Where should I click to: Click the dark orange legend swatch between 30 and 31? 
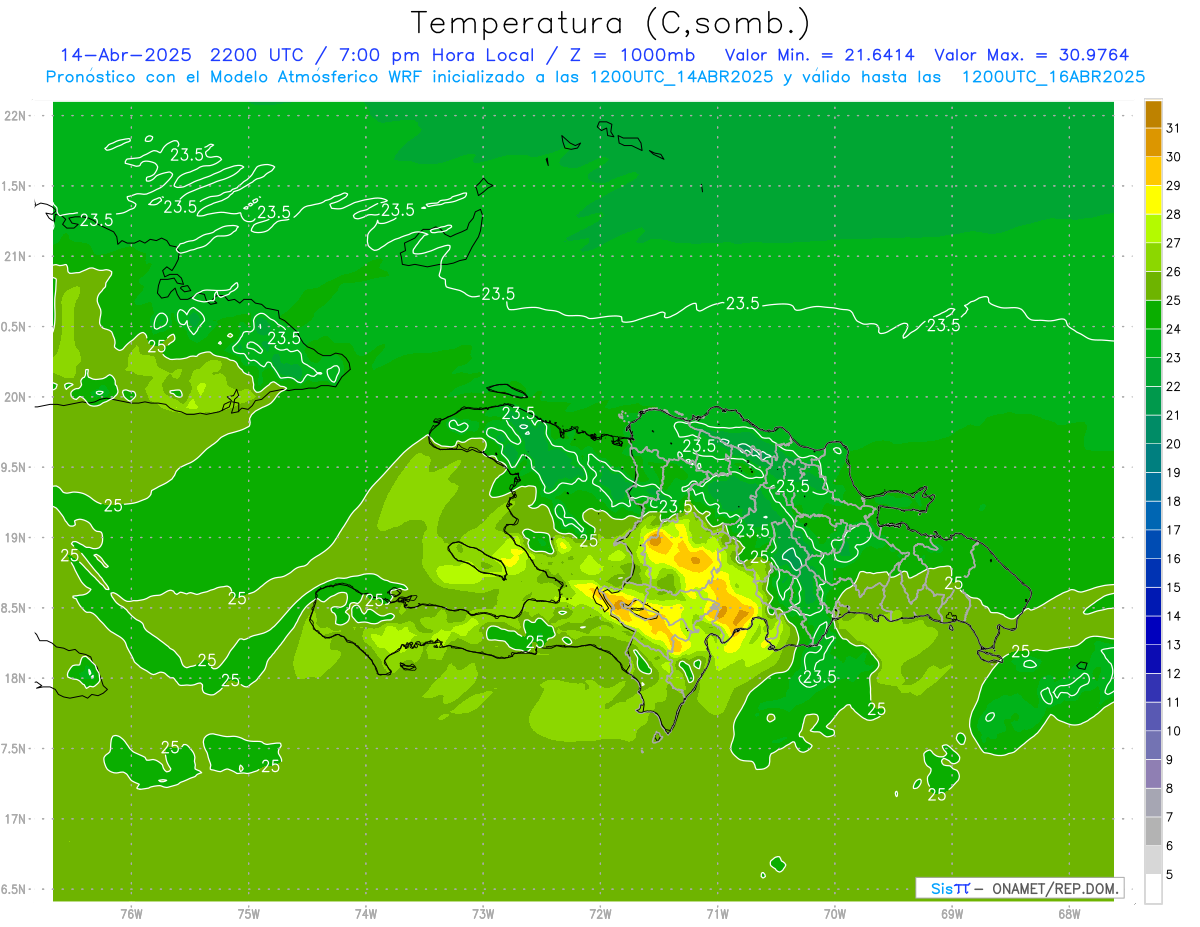pyautogui.click(x=1153, y=143)
